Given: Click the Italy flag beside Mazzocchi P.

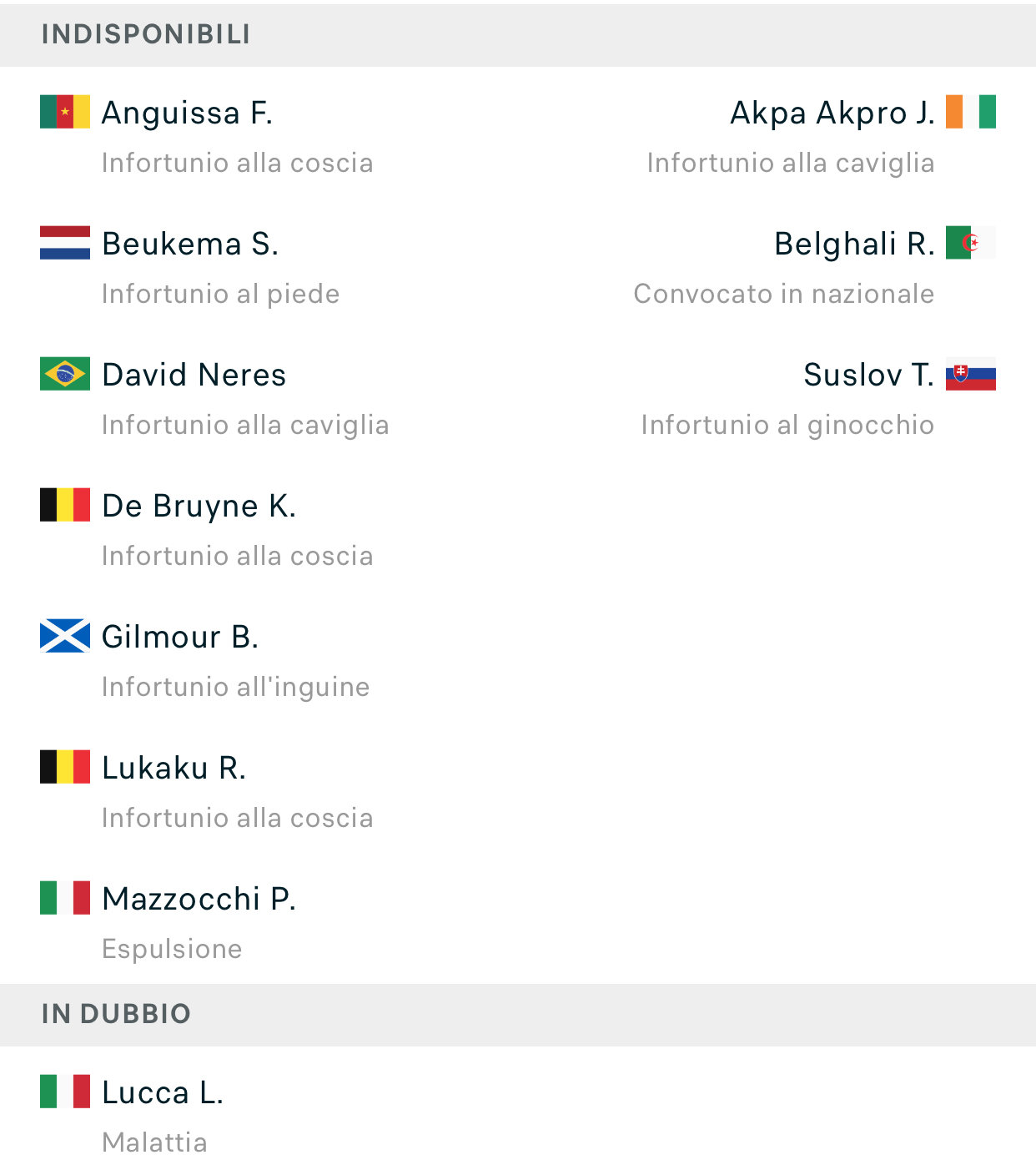Looking at the screenshot, I should (x=65, y=898).
